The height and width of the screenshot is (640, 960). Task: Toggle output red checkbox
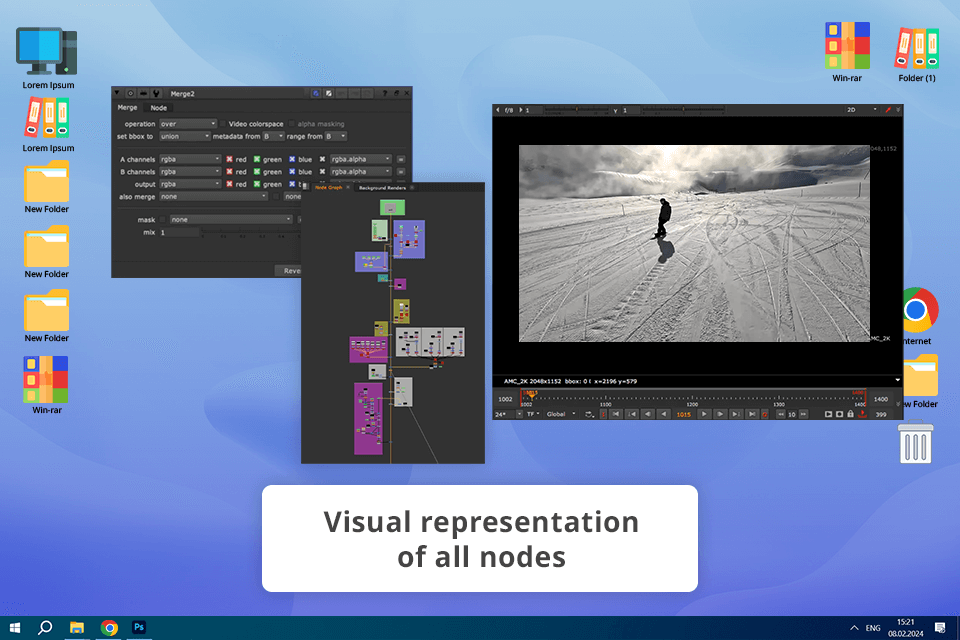229,184
